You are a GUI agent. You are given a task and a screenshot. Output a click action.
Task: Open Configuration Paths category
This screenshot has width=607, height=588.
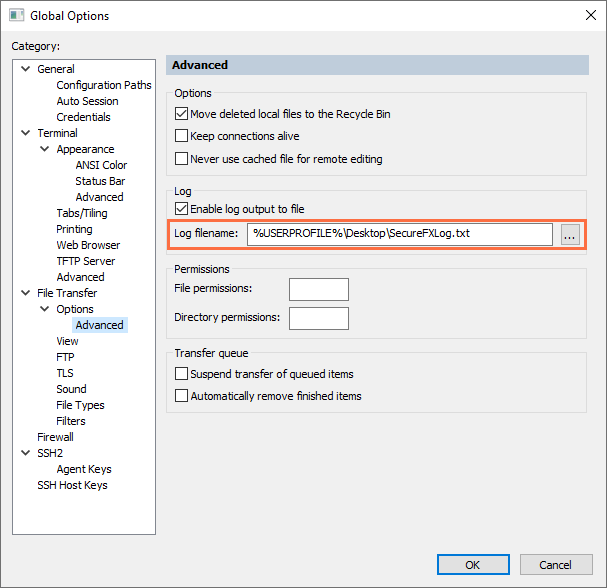(x=104, y=85)
